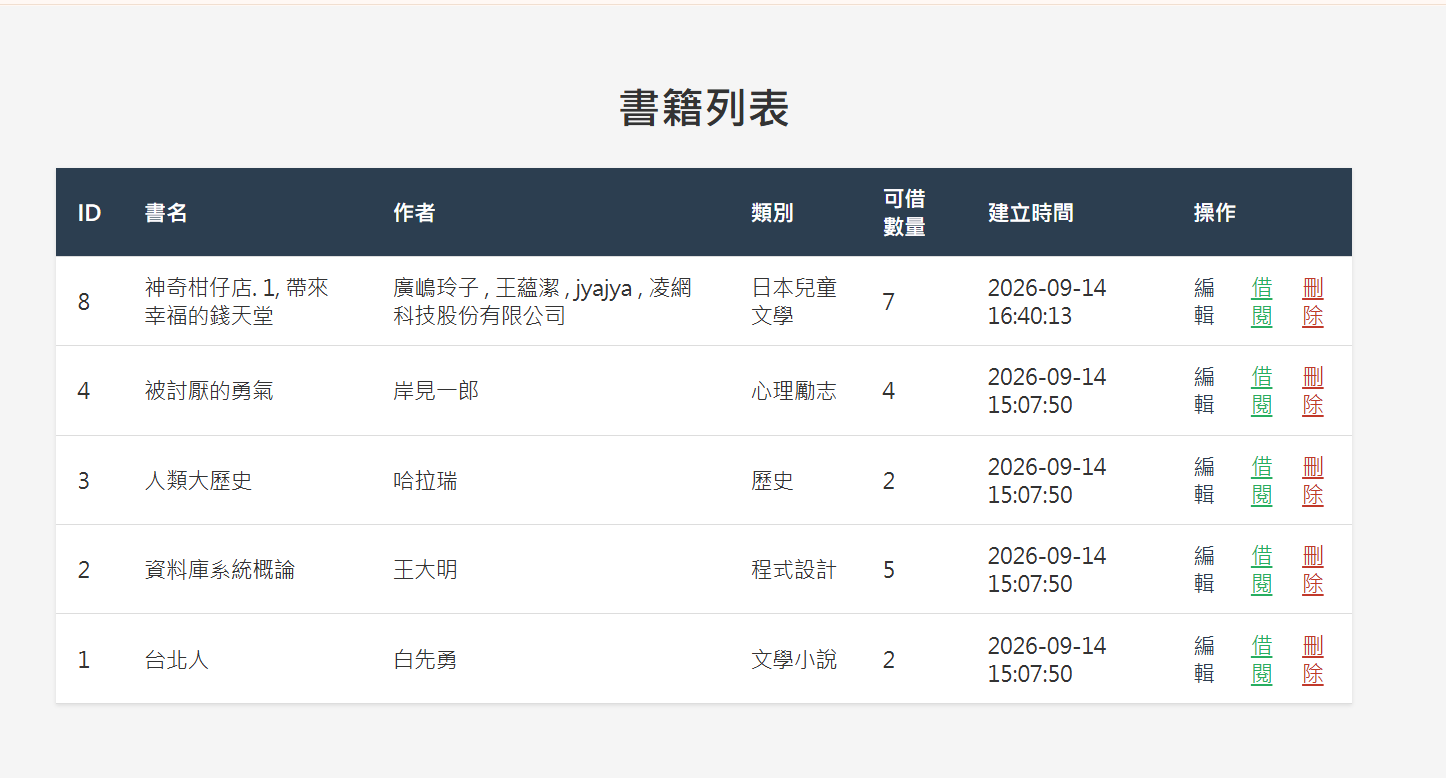This screenshot has width=1446, height=778.
Task: Click 借閱 for book 神奇柑仔店
Action: [1262, 302]
